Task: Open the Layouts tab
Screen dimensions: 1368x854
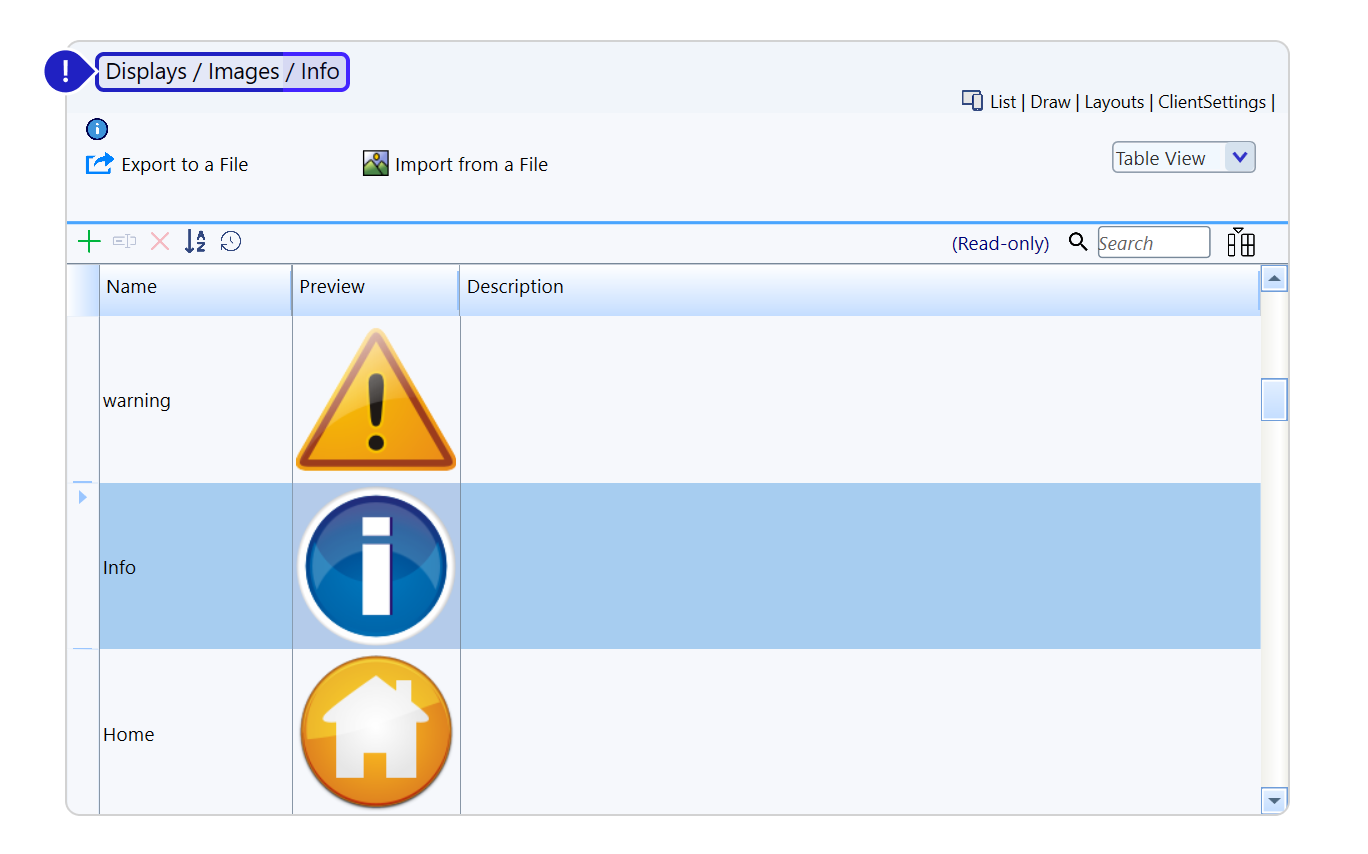Action: [1114, 102]
